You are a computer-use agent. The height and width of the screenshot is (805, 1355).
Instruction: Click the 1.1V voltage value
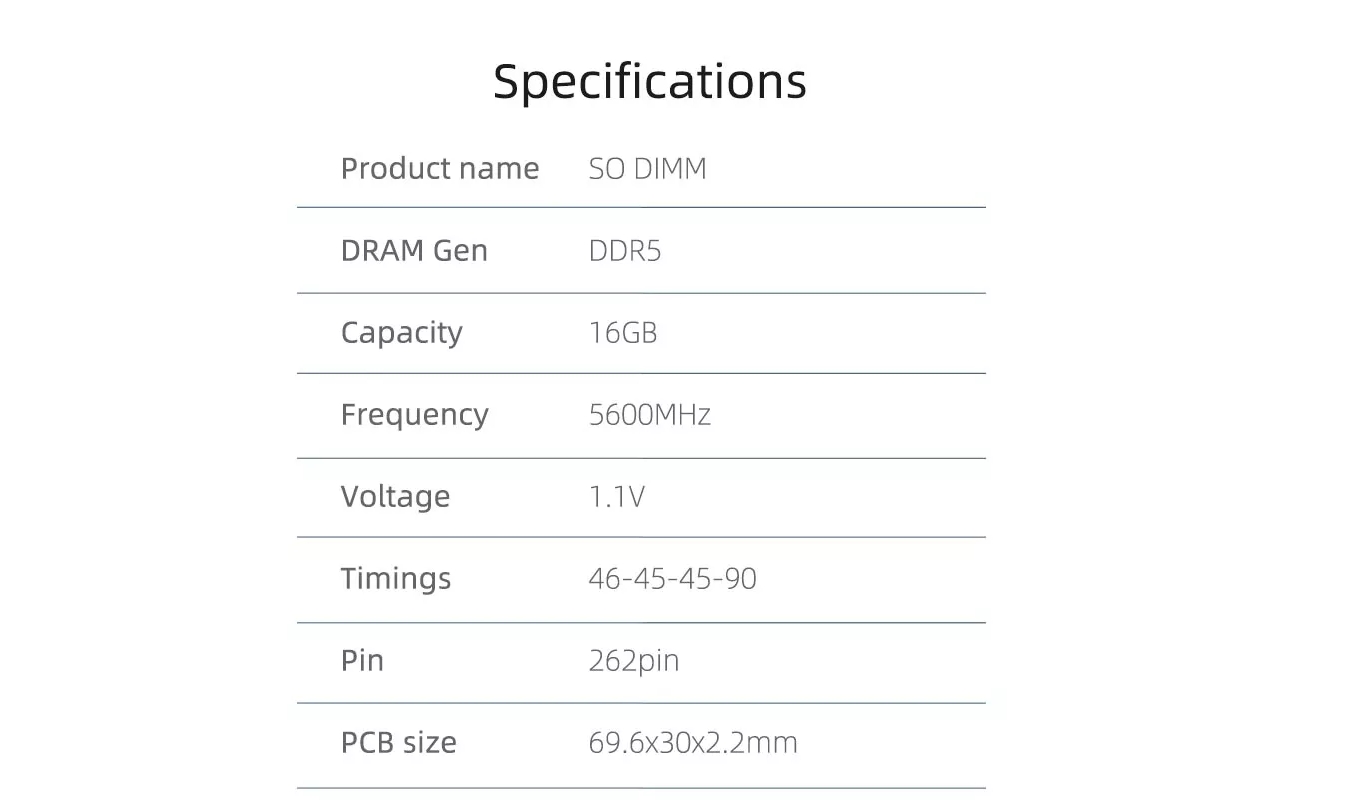coord(617,496)
